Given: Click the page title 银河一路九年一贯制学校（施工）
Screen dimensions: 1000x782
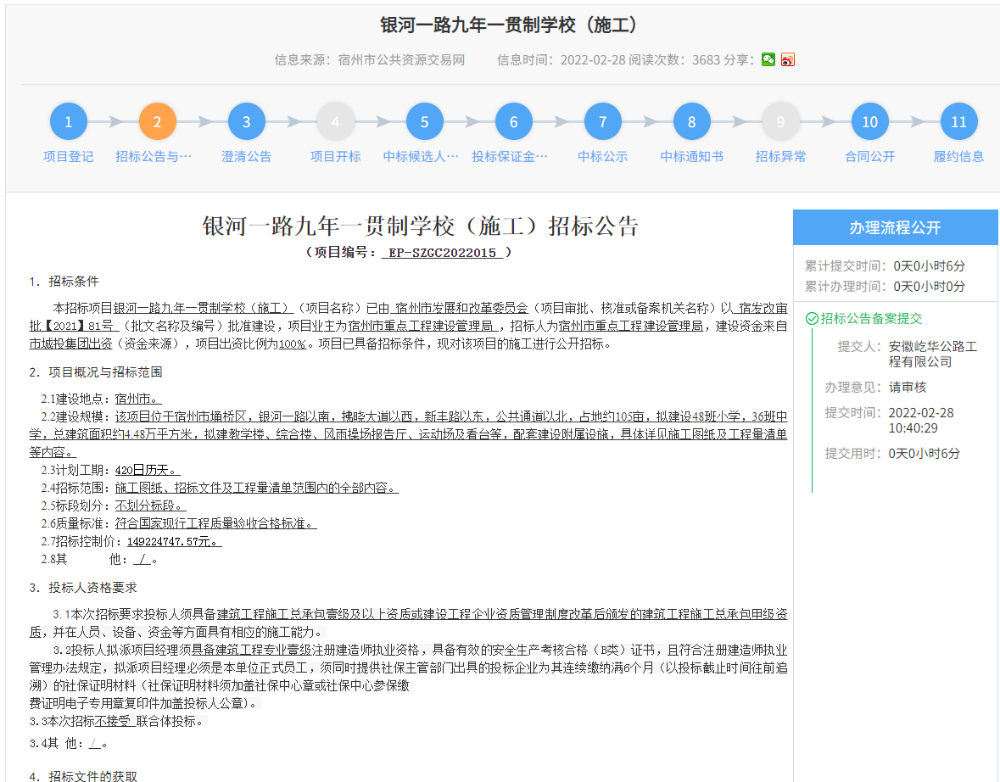Looking at the screenshot, I should coord(508,25).
